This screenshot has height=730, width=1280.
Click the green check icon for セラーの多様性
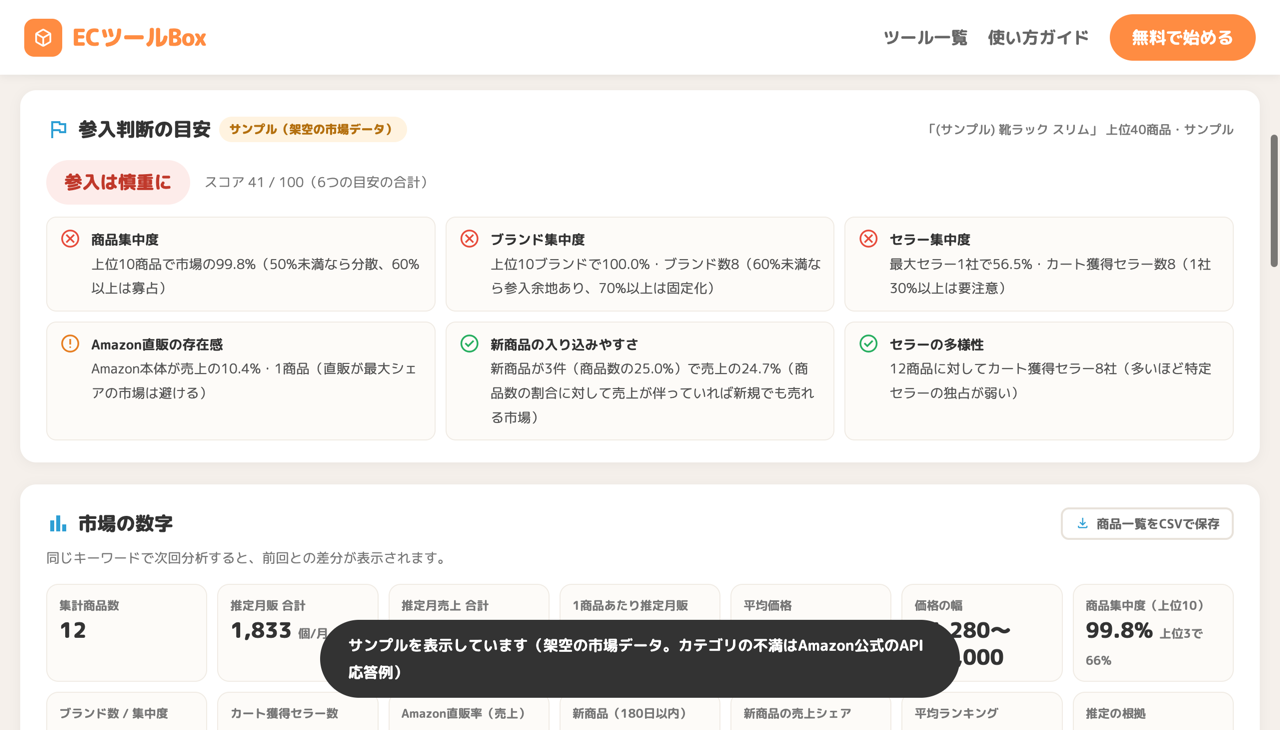[868, 343]
